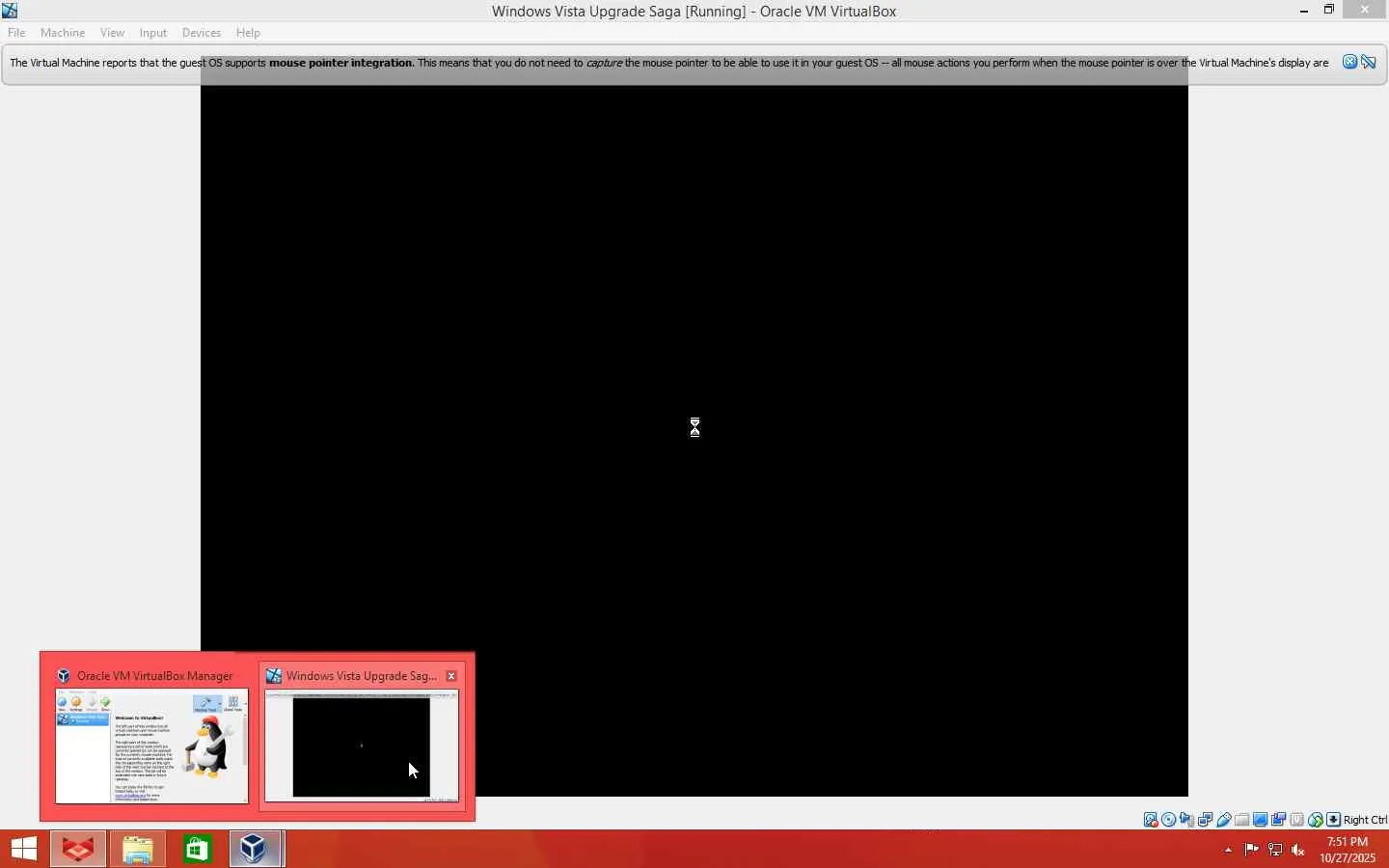Viewport: 1389px width, 868px height.
Task: Click the CPU virtualization status icon
Action: tap(1297, 820)
